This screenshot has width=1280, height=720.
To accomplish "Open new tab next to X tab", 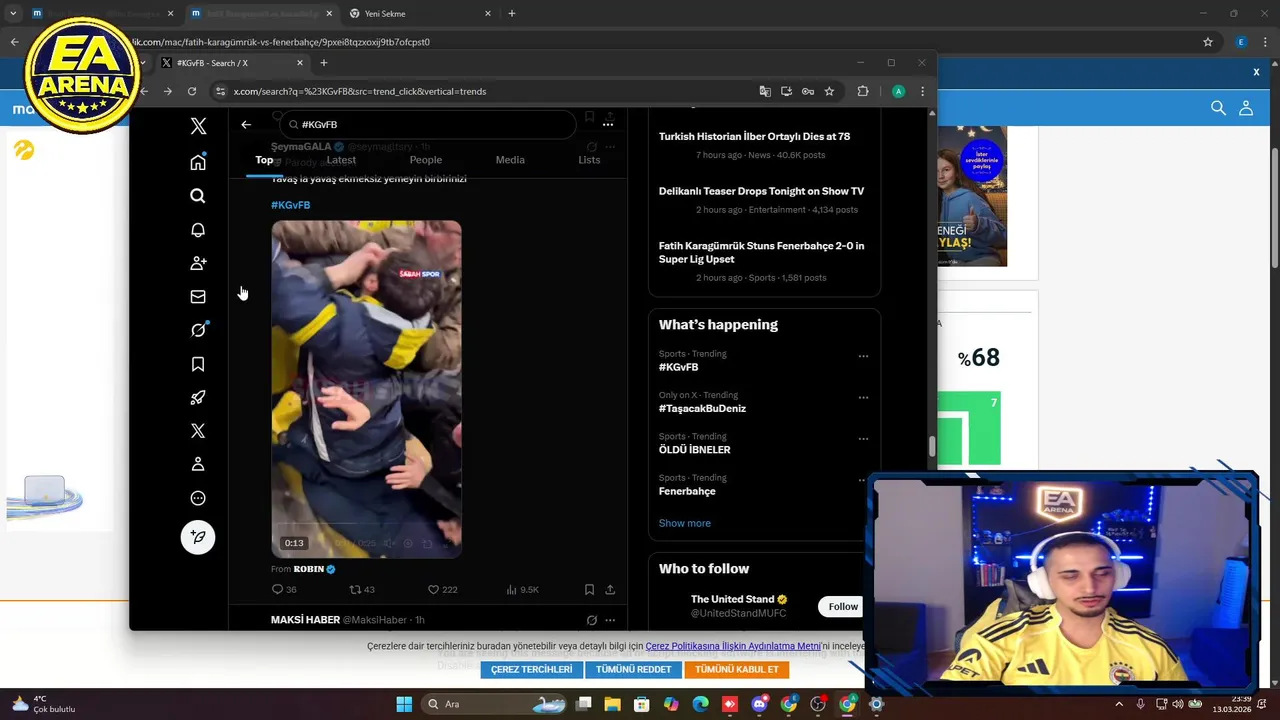I will (323, 63).
